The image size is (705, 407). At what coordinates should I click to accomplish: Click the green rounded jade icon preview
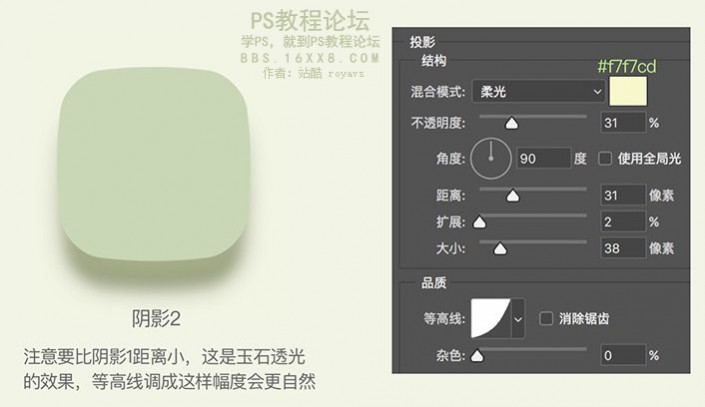(x=153, y=165)
